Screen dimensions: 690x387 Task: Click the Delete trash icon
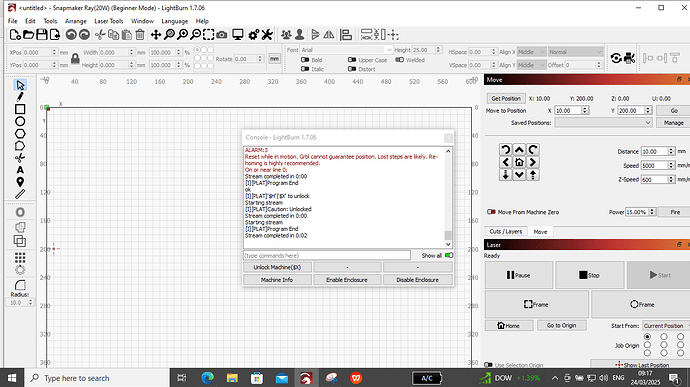(140, 34)
